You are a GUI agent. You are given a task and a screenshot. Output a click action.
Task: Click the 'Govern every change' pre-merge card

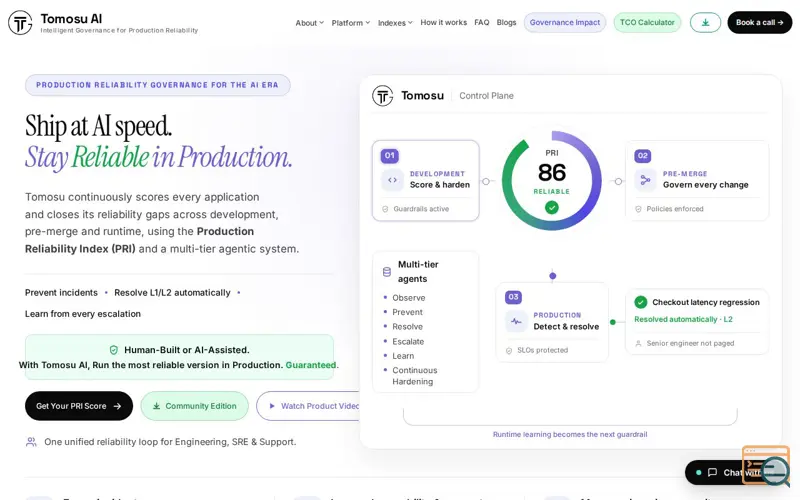(697, 181)
